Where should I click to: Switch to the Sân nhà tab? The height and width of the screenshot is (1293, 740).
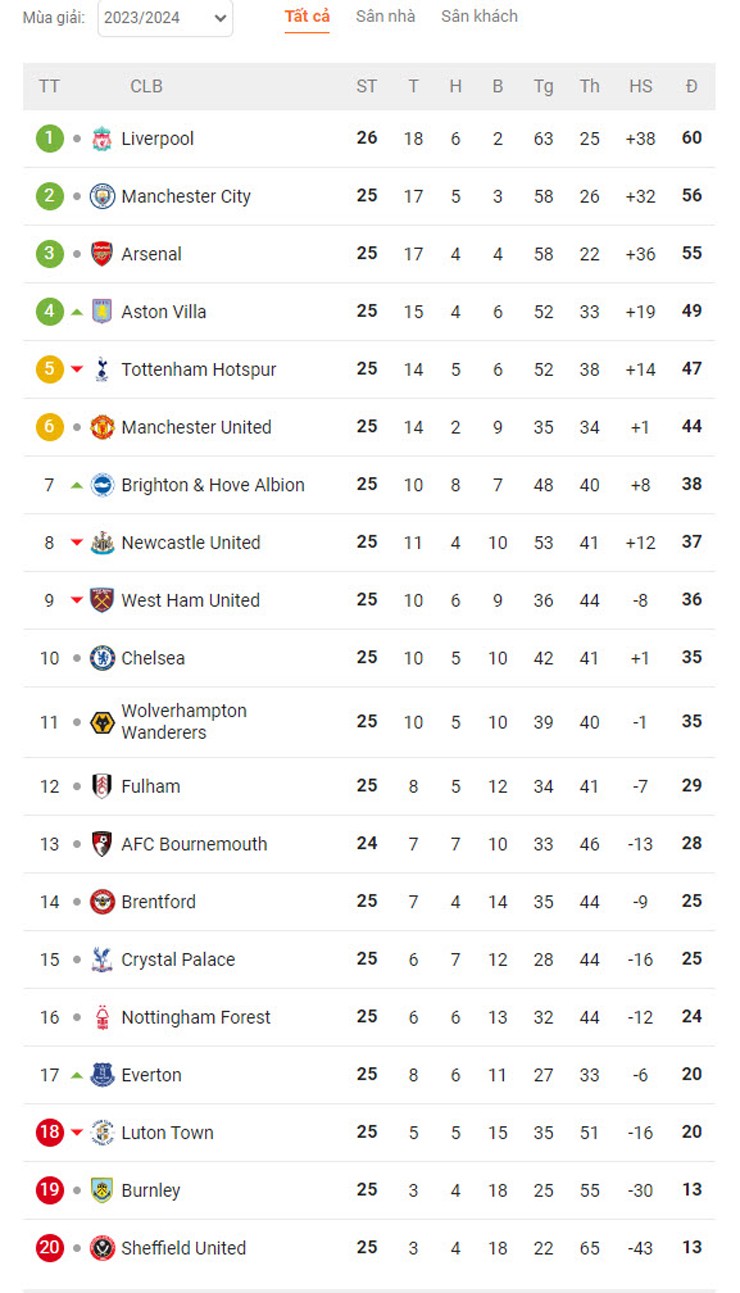coord(385,16)
